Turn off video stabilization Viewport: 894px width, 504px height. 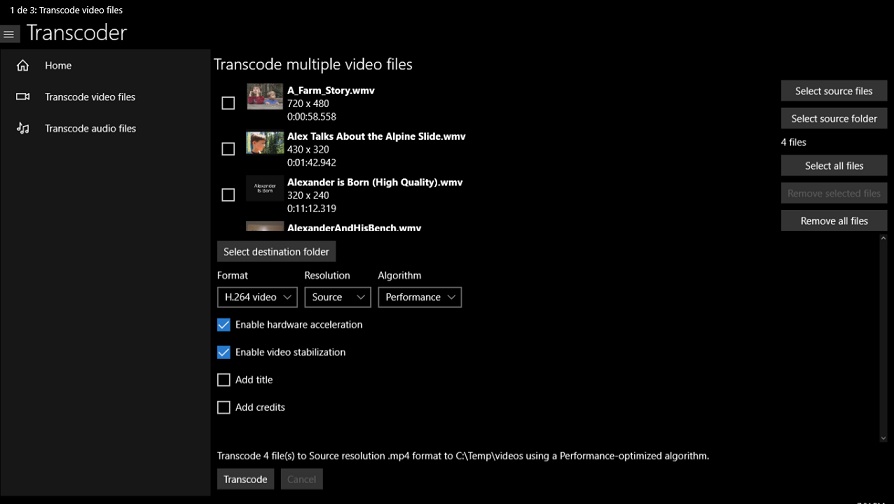224,353
